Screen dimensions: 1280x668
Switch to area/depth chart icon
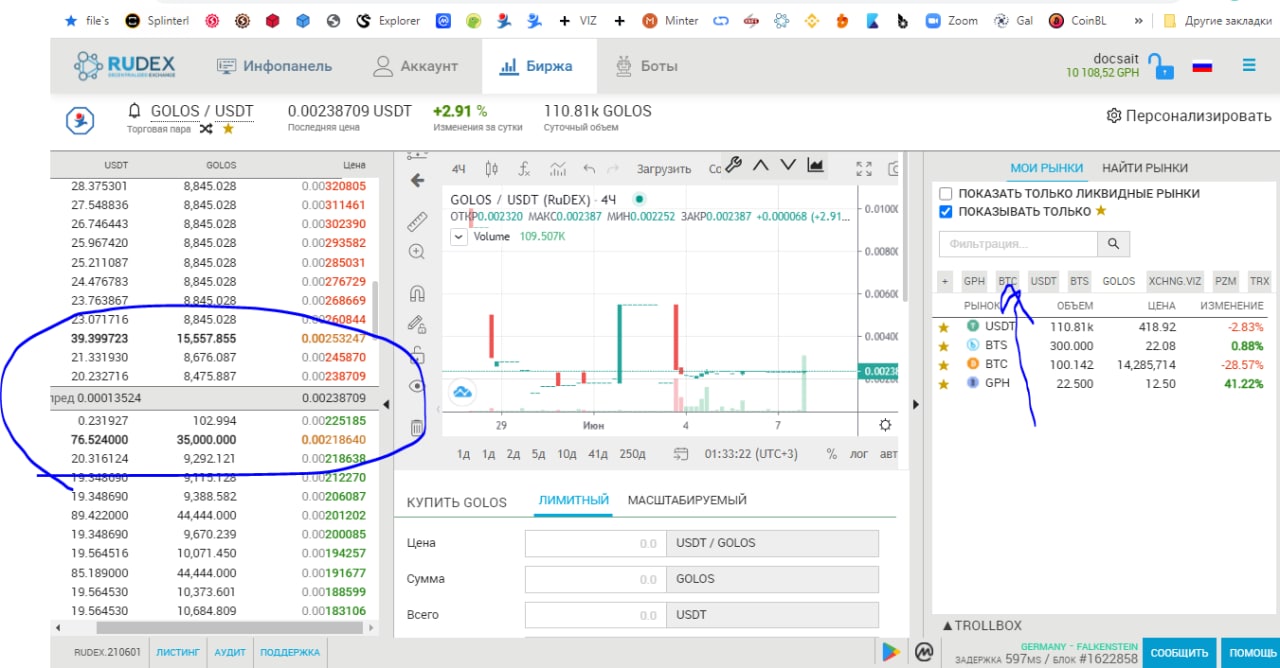[x=816, y=165]
